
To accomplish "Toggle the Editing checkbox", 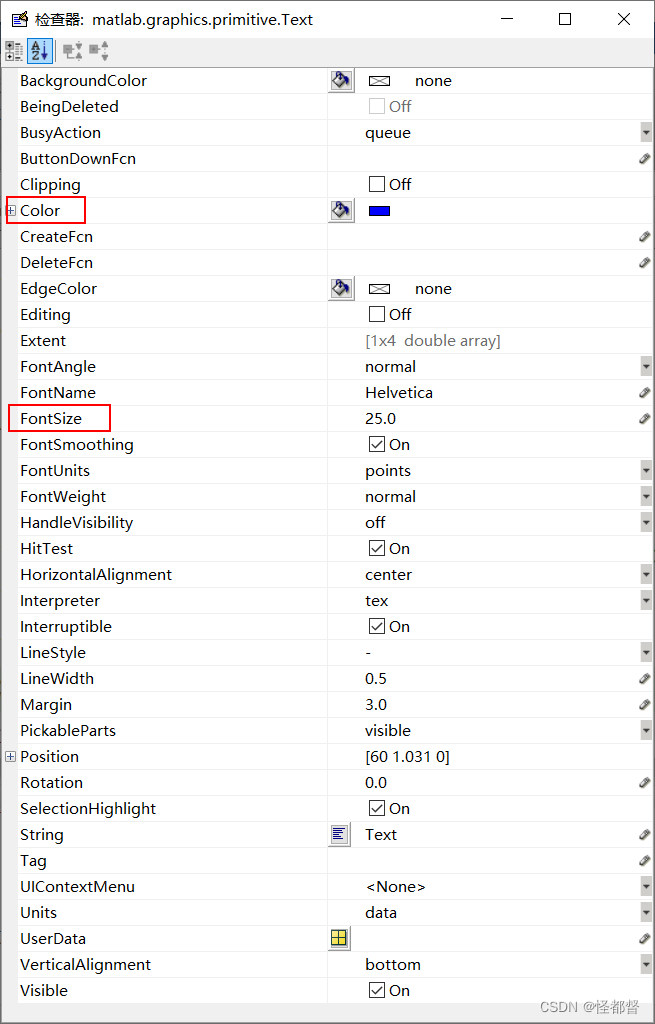I will 377,314.
